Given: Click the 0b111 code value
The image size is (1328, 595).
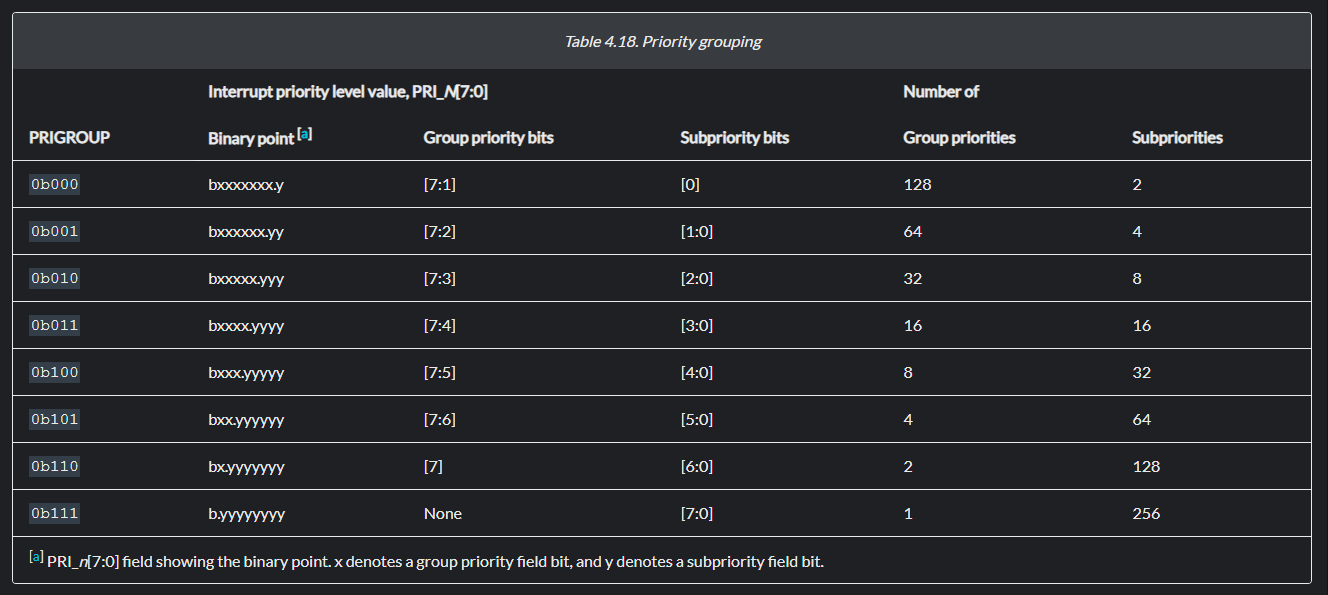Looking at the screenshot, I should click(54, 513).
